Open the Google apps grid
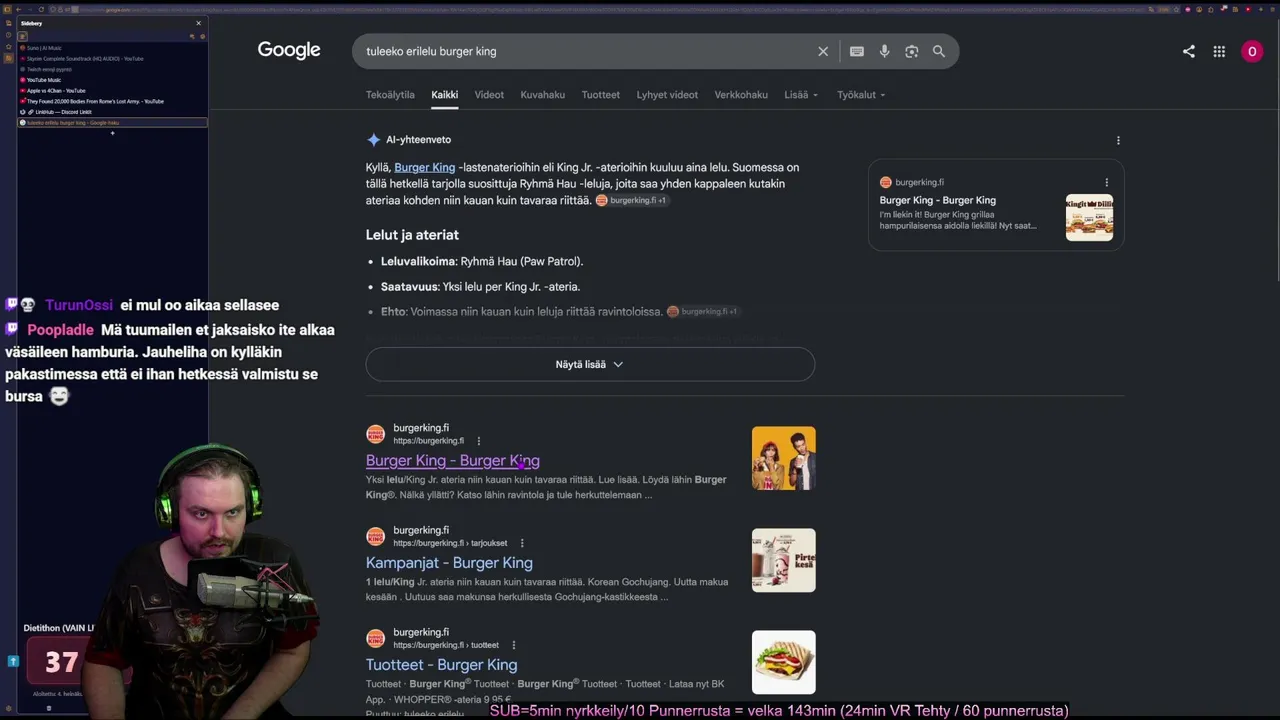The height and width of the screenshot is (720, 1280). (x=1220, y=51)
